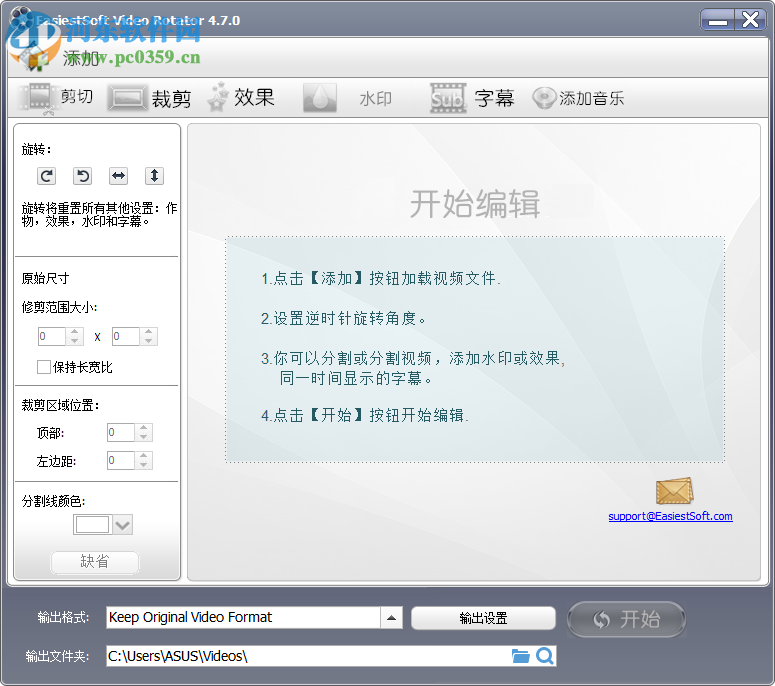Flip video vertically using the up-down arrow icon
775x686 pixels.
[x=155, y=176]
